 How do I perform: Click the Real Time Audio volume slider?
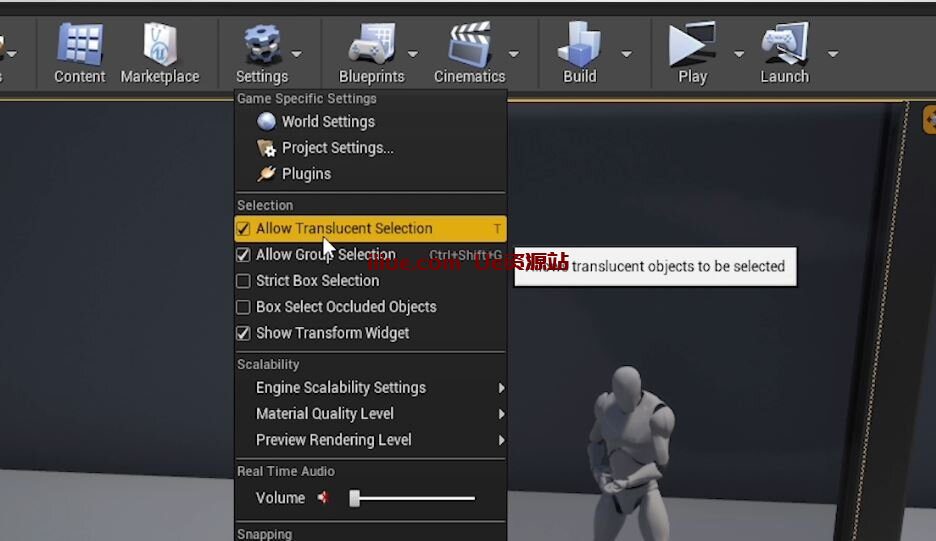click(413, 498)
